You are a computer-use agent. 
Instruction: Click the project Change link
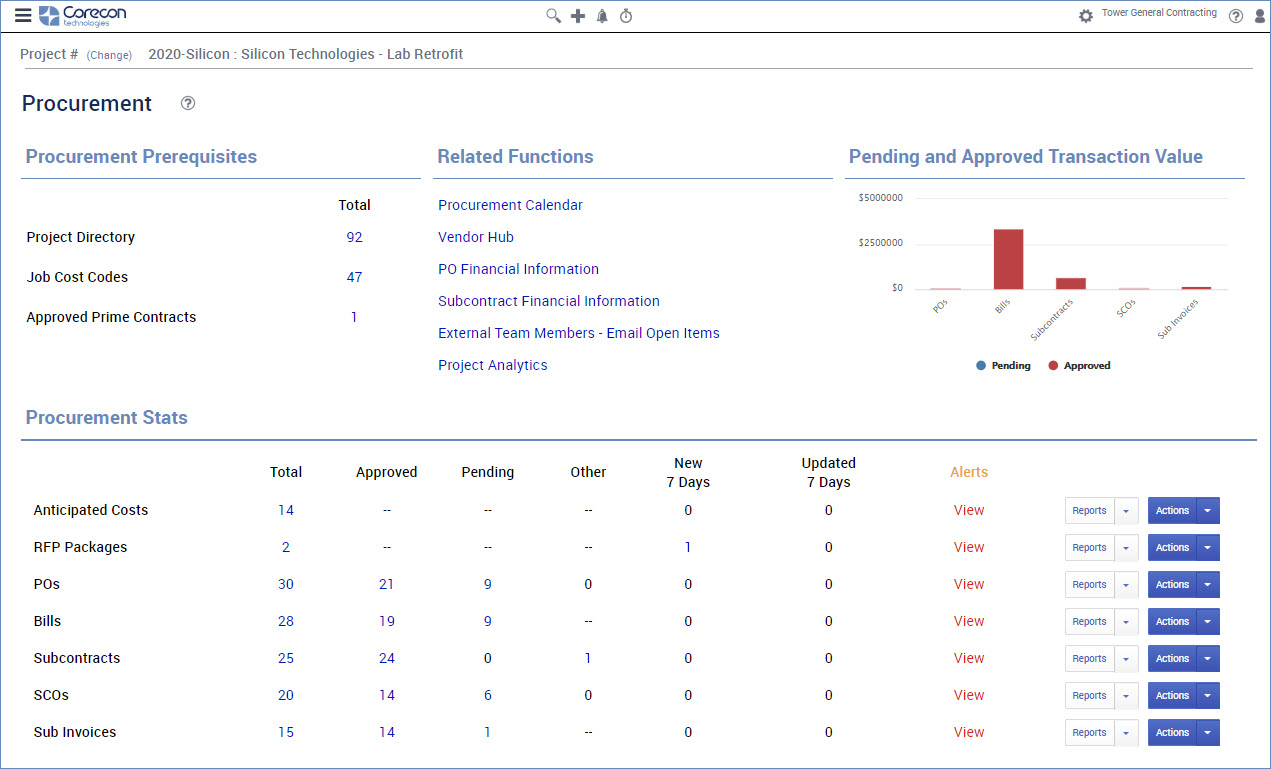point(109,56)
